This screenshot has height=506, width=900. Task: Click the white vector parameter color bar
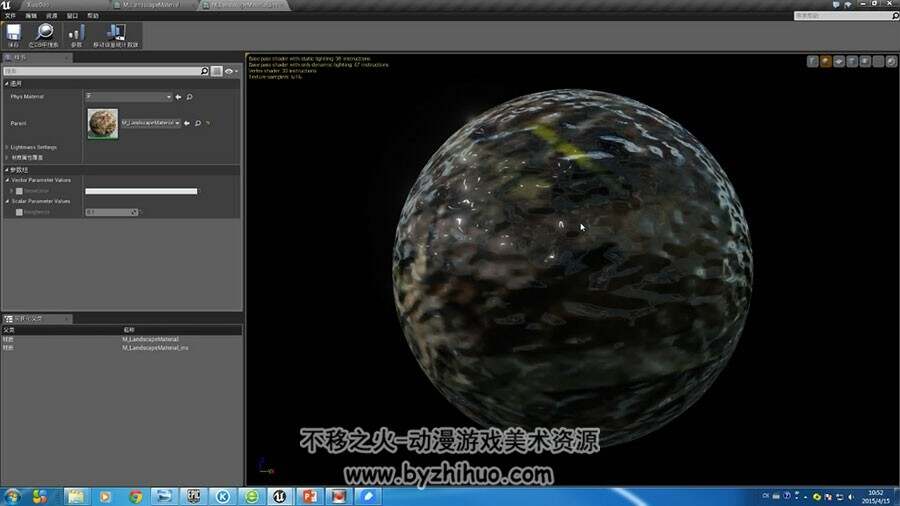tap(141, 191)
